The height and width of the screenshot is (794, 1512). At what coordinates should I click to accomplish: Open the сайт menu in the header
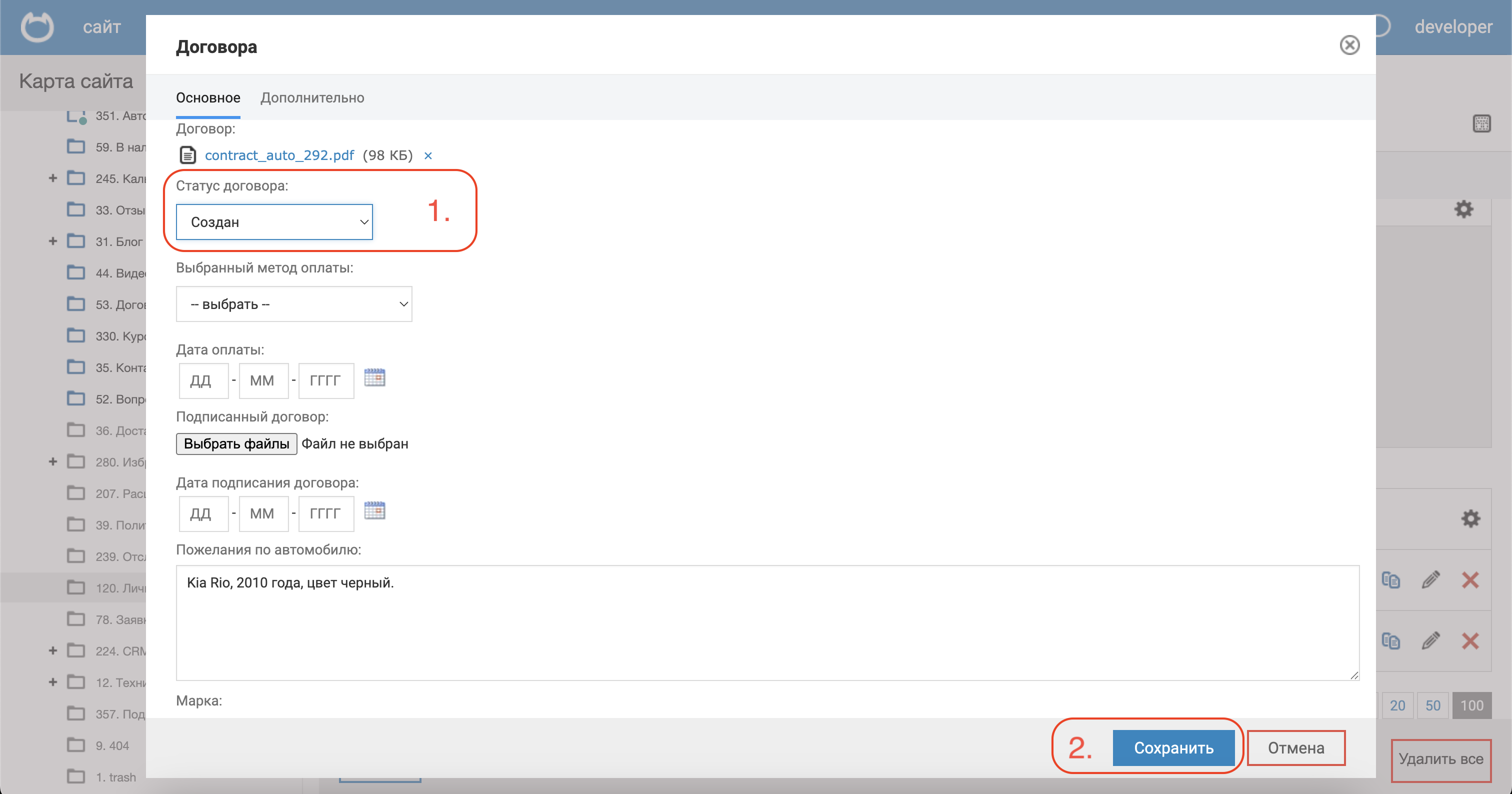coord(101,27)
